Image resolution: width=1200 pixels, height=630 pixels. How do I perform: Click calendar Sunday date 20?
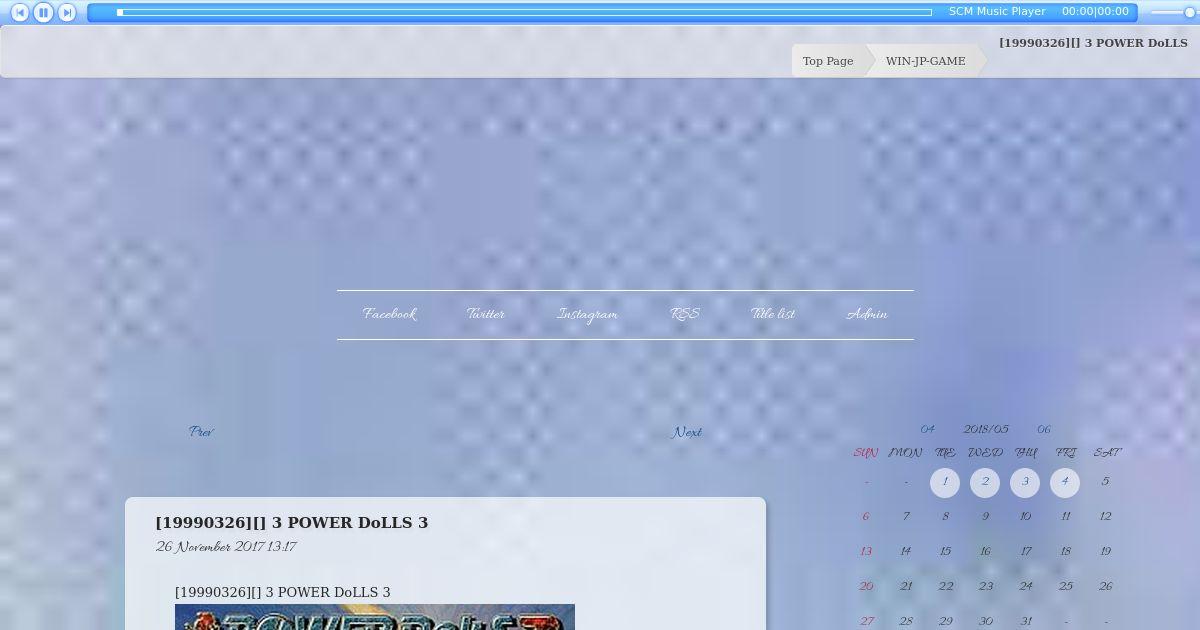[x=866, y=587]
